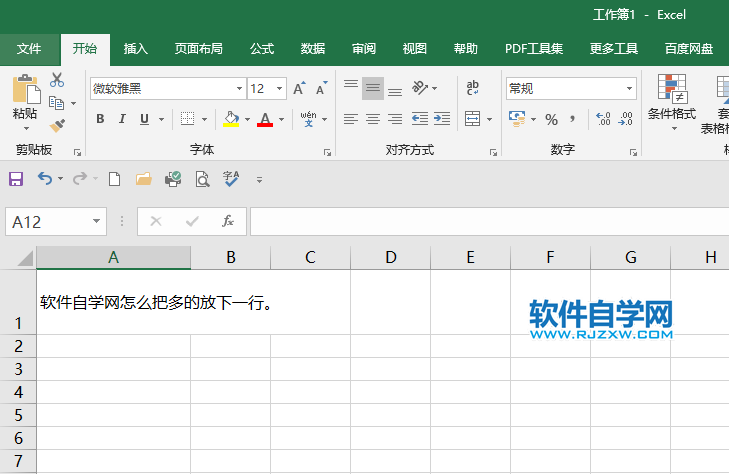This screenshot has height=474, width=729.
Task: Open font color dropdown arrow
Action: pyautogui.click(x=281, y=119)
